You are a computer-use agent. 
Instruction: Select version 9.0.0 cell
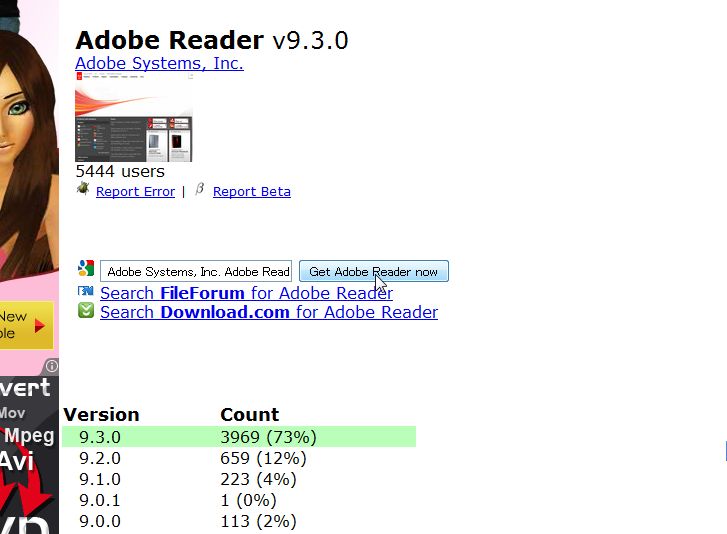pos(100,521)
